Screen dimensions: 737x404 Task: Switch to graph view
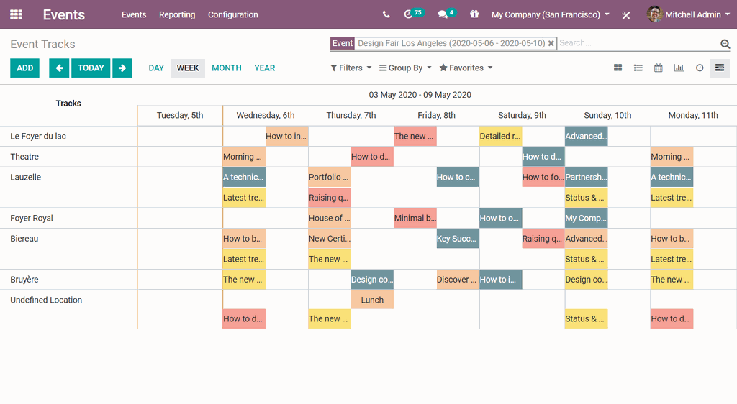(x=679, y=68)
